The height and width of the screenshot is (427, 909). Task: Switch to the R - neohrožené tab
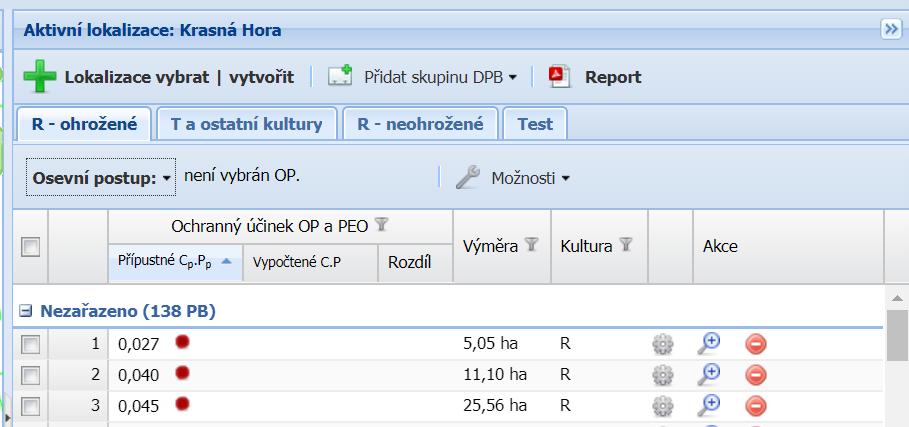click(420, 124)
